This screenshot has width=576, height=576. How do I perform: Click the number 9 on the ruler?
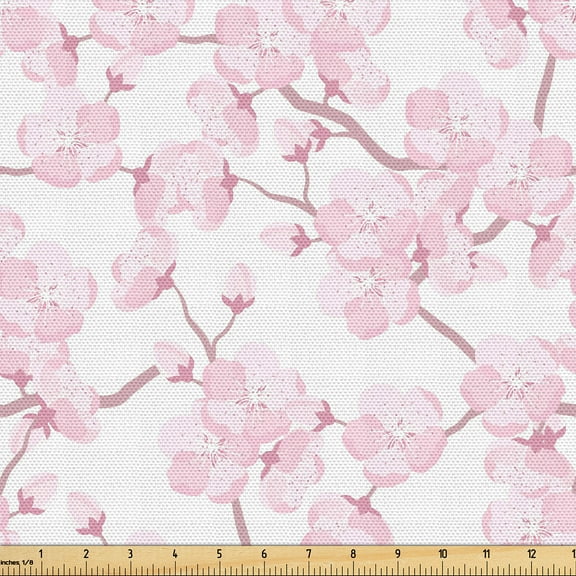click(398, 554)
